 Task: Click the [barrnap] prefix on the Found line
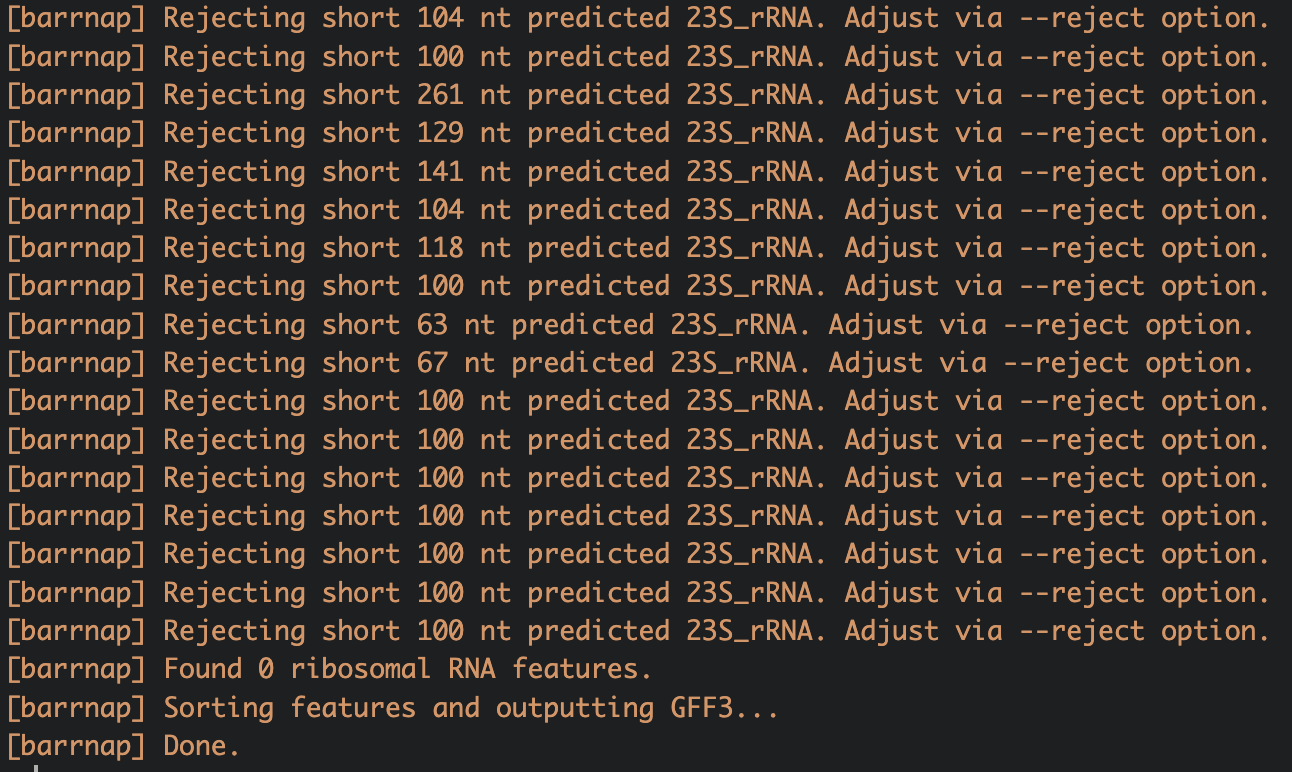click(76, 669)
